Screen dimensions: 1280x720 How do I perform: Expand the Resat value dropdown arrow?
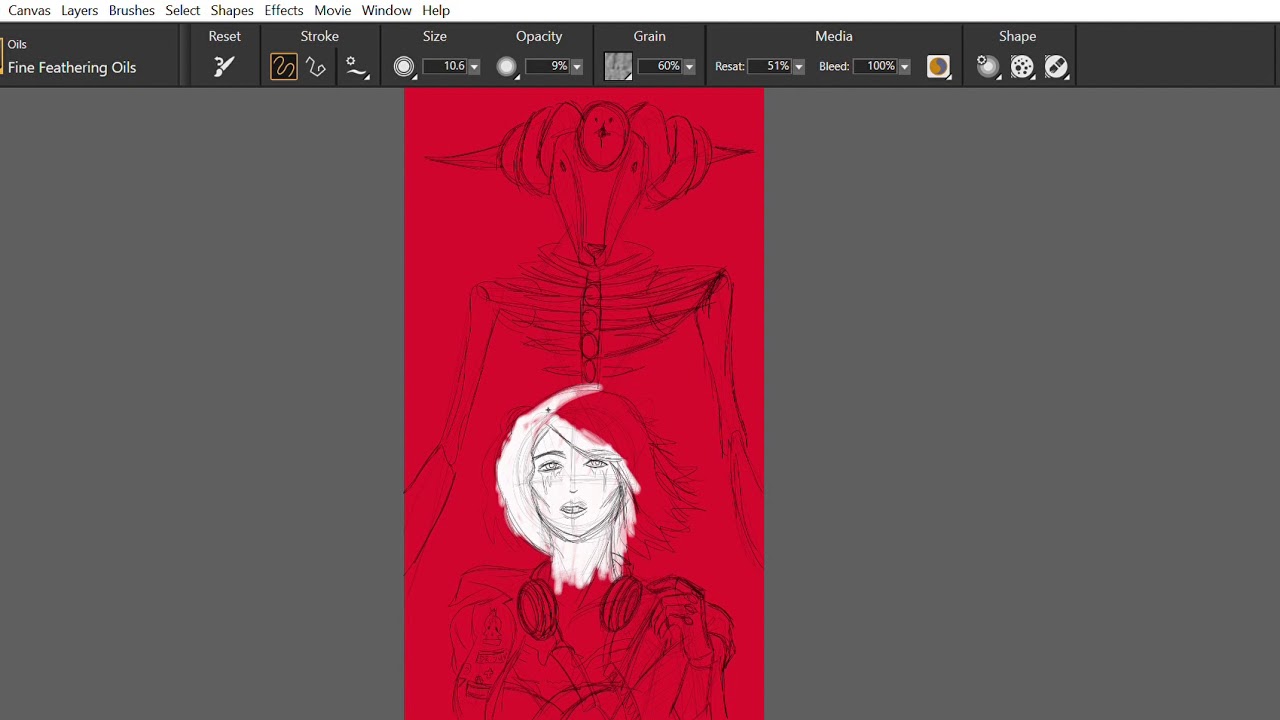(798, 67)
